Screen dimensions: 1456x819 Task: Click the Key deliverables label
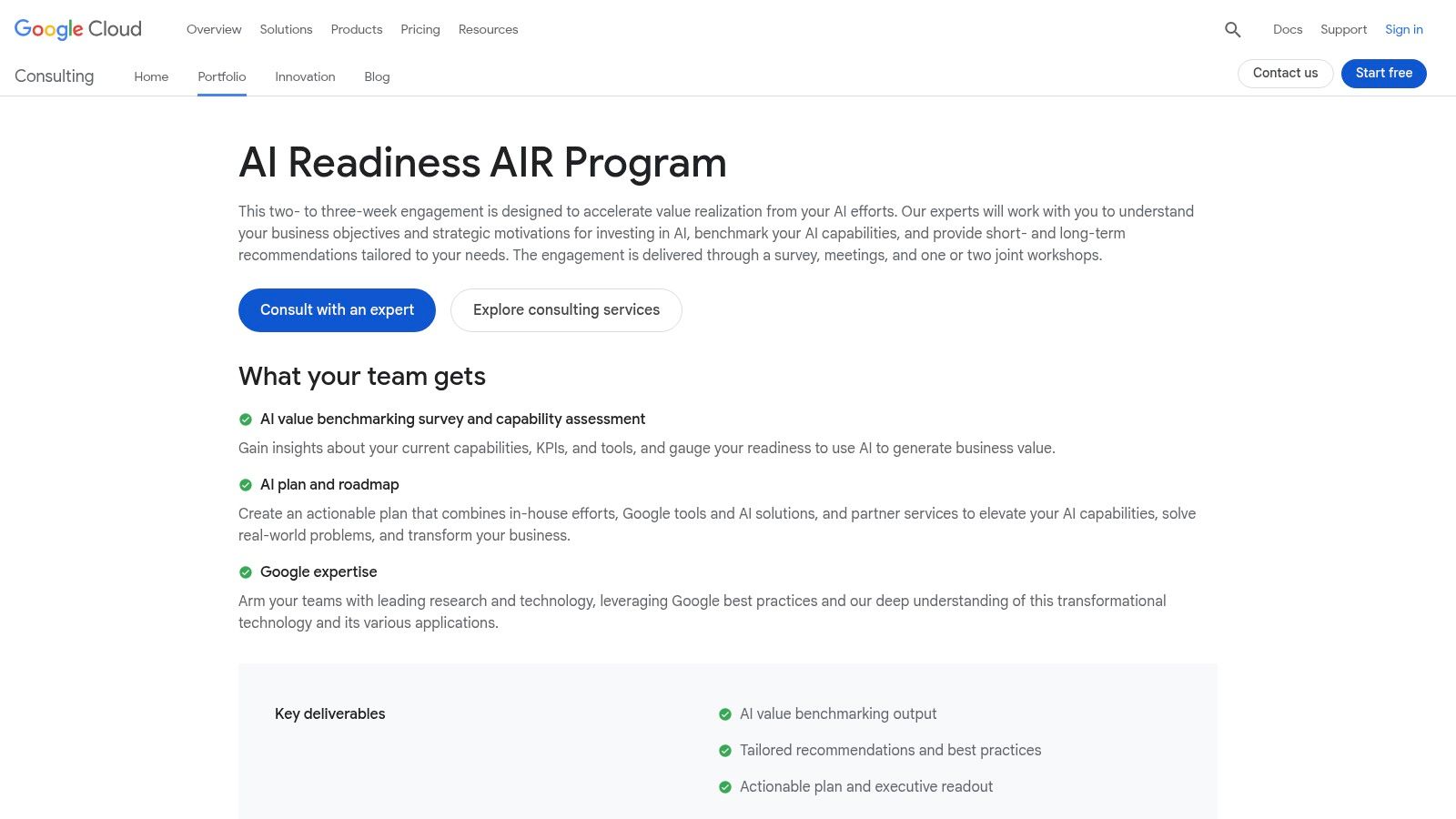coord(330,714)
